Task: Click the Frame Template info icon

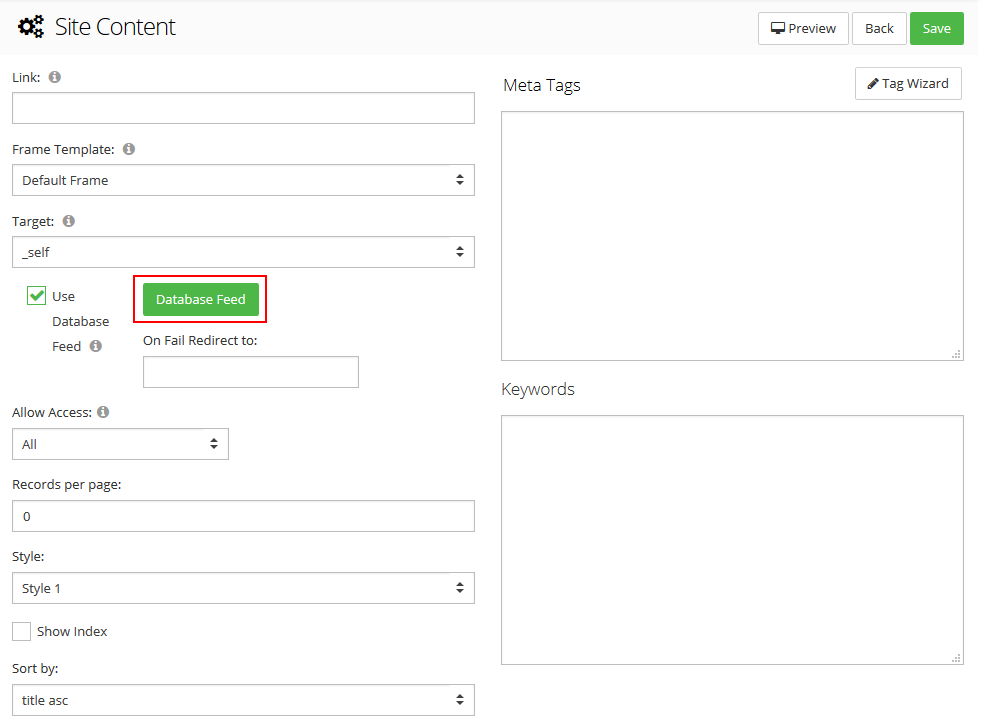Action: (x=129, y=149)
